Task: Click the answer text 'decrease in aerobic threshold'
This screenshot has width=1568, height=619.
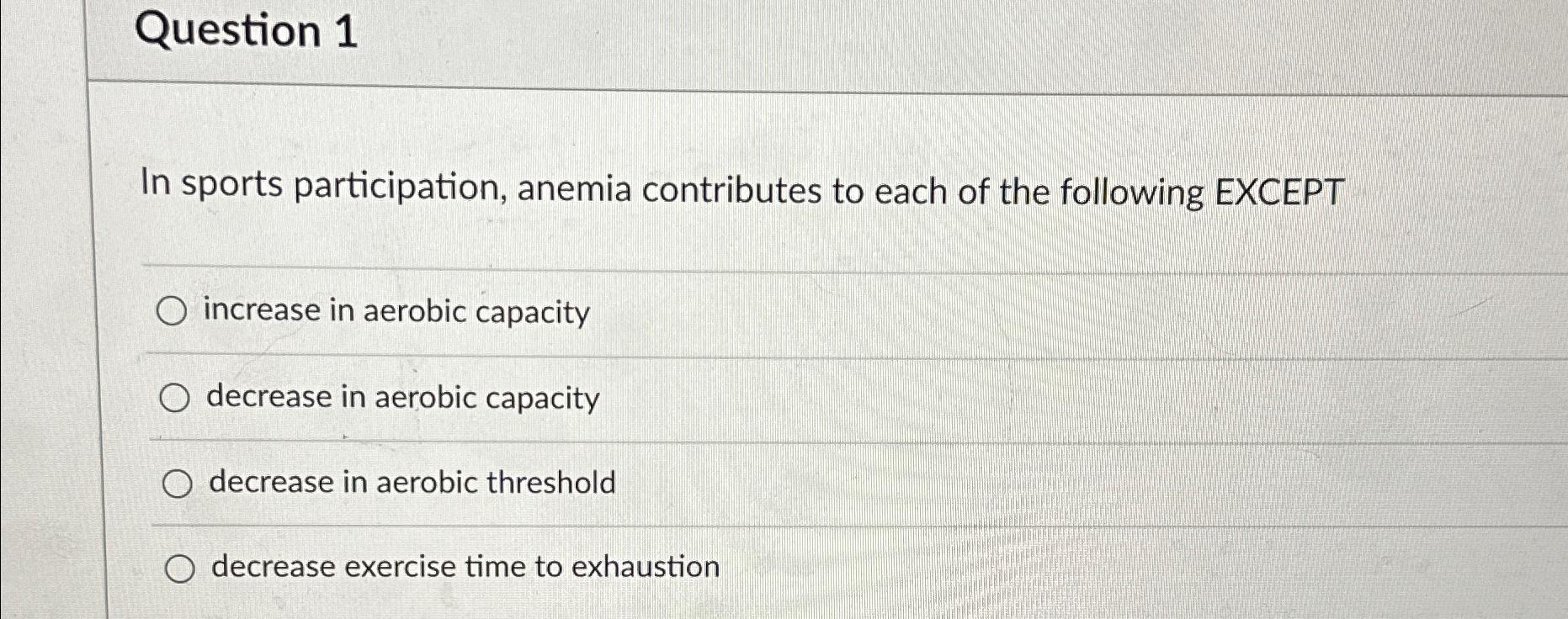Action: pos(412,483)
